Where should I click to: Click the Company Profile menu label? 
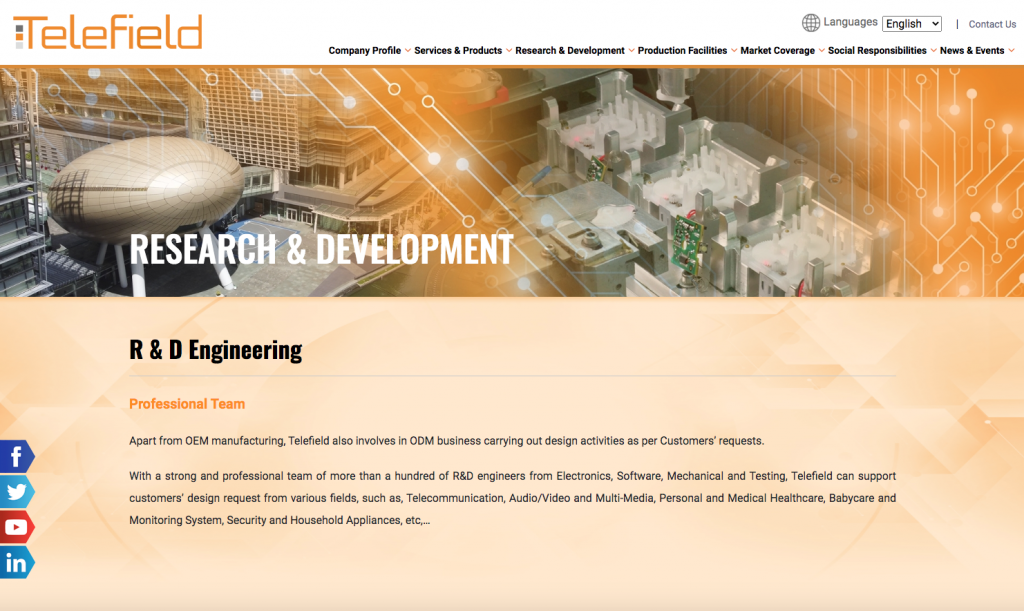click(x=364, y=51)
